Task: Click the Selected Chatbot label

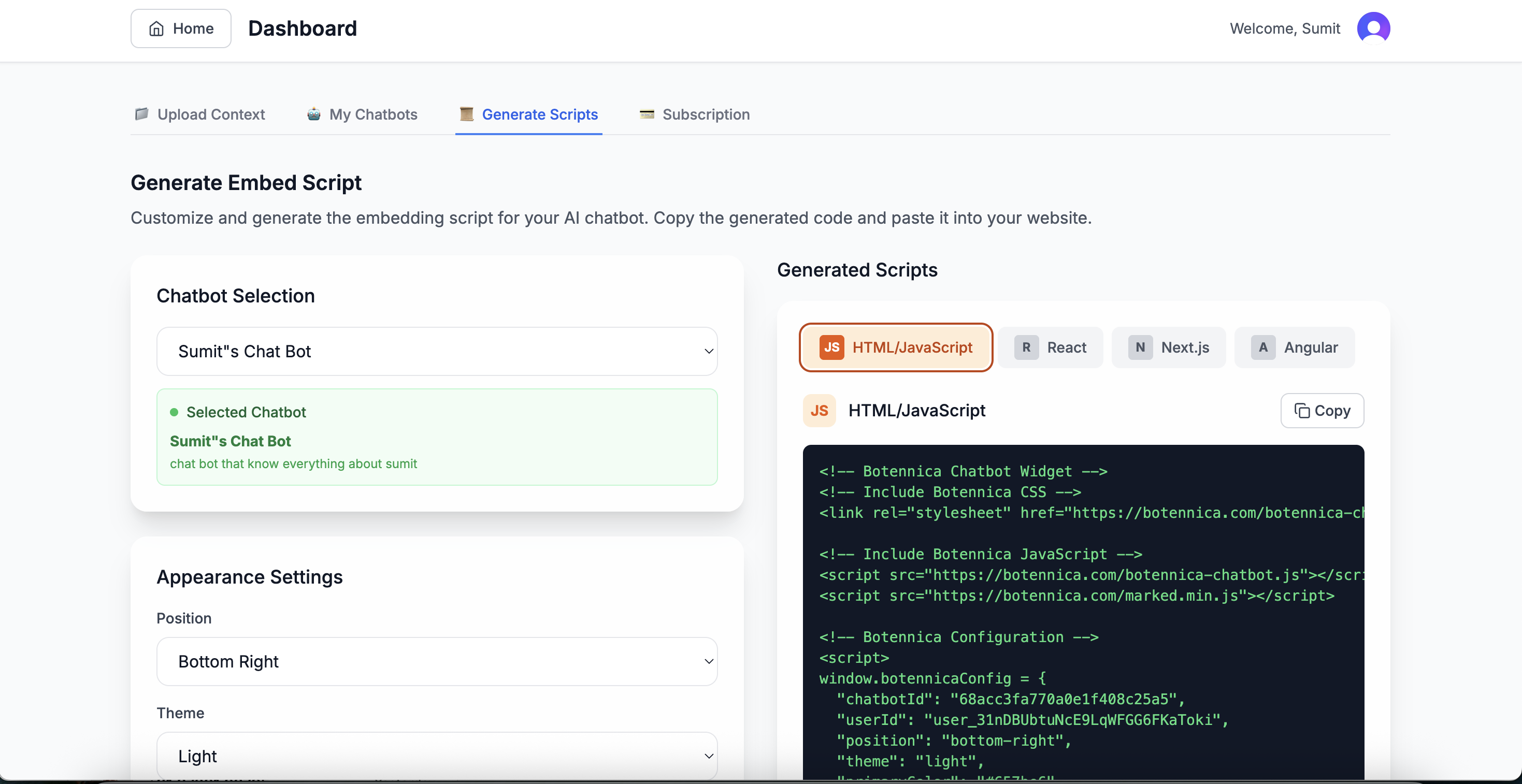Action: click(247, 412)
